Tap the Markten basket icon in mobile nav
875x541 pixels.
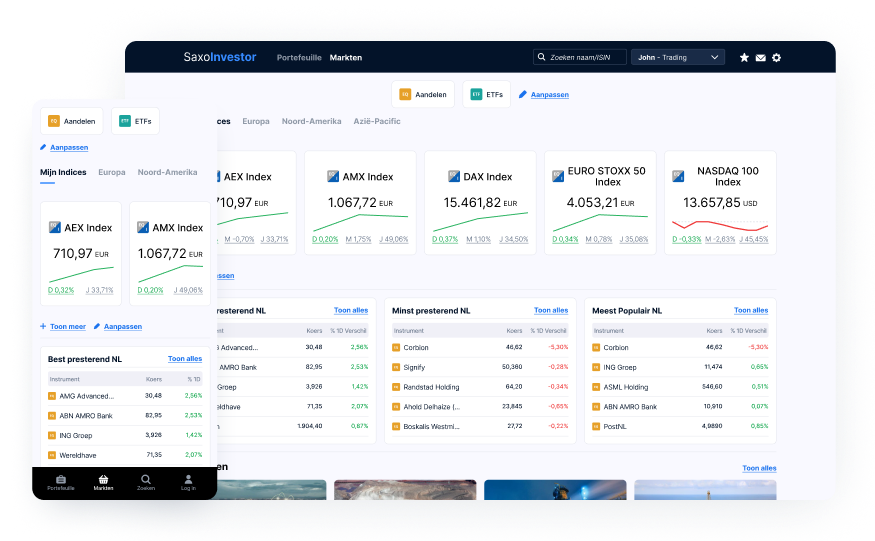pos(103,479)
